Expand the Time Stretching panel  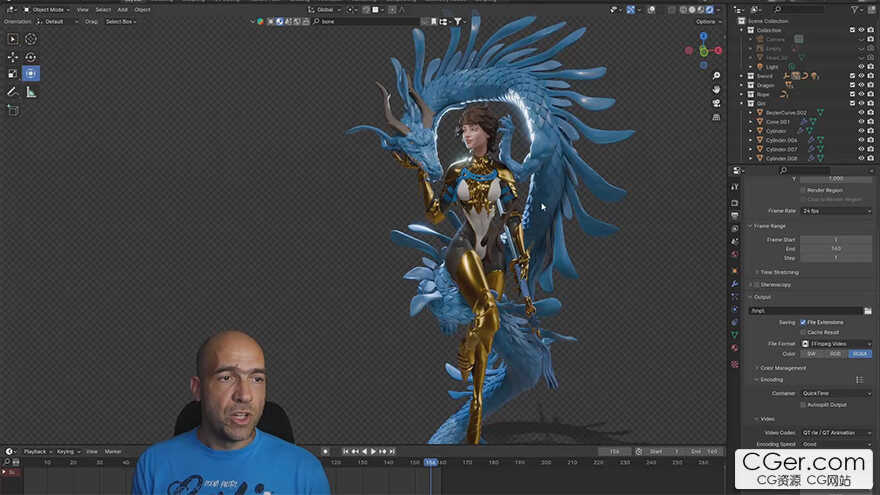777,272
